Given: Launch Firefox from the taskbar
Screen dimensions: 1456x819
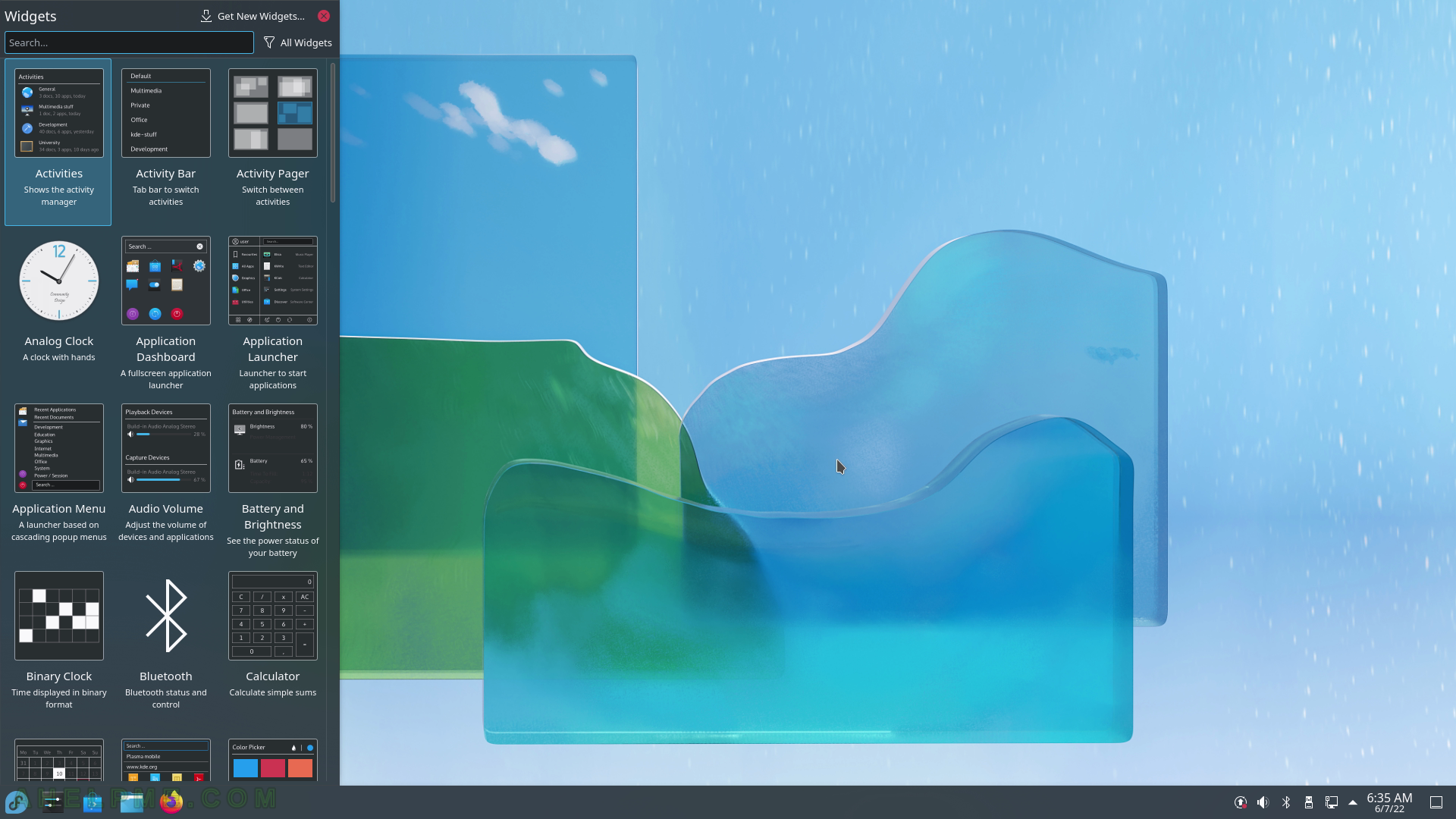Looking at the screenshot, I should 171,802.
